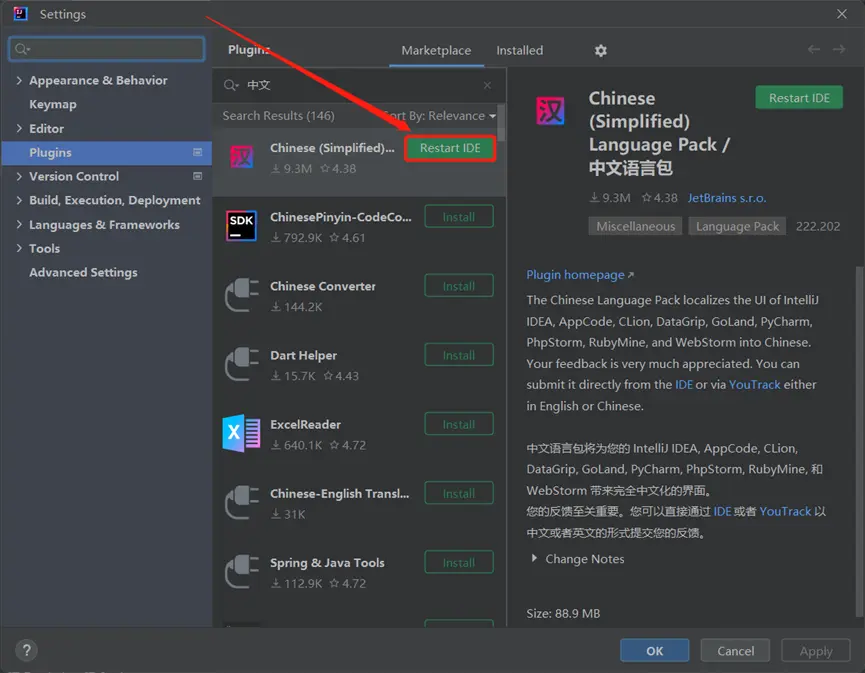
Task: Install Spring & Java Tools plugin
Action: click(459, 563)
